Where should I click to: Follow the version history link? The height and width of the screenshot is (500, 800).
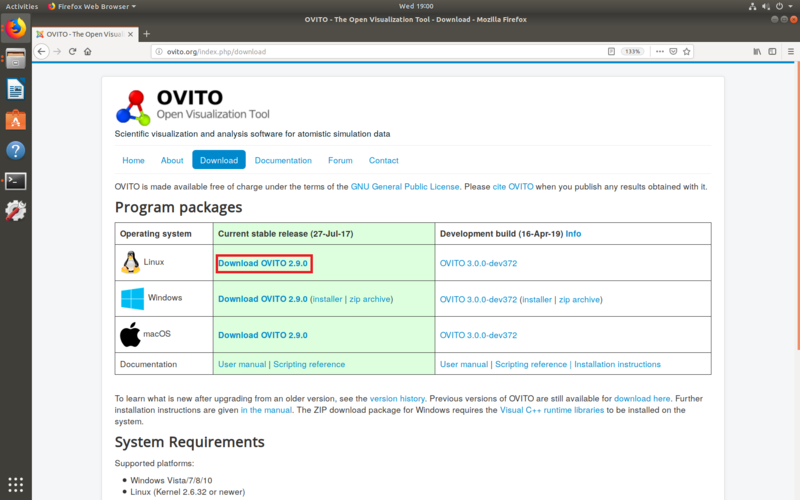397,398
